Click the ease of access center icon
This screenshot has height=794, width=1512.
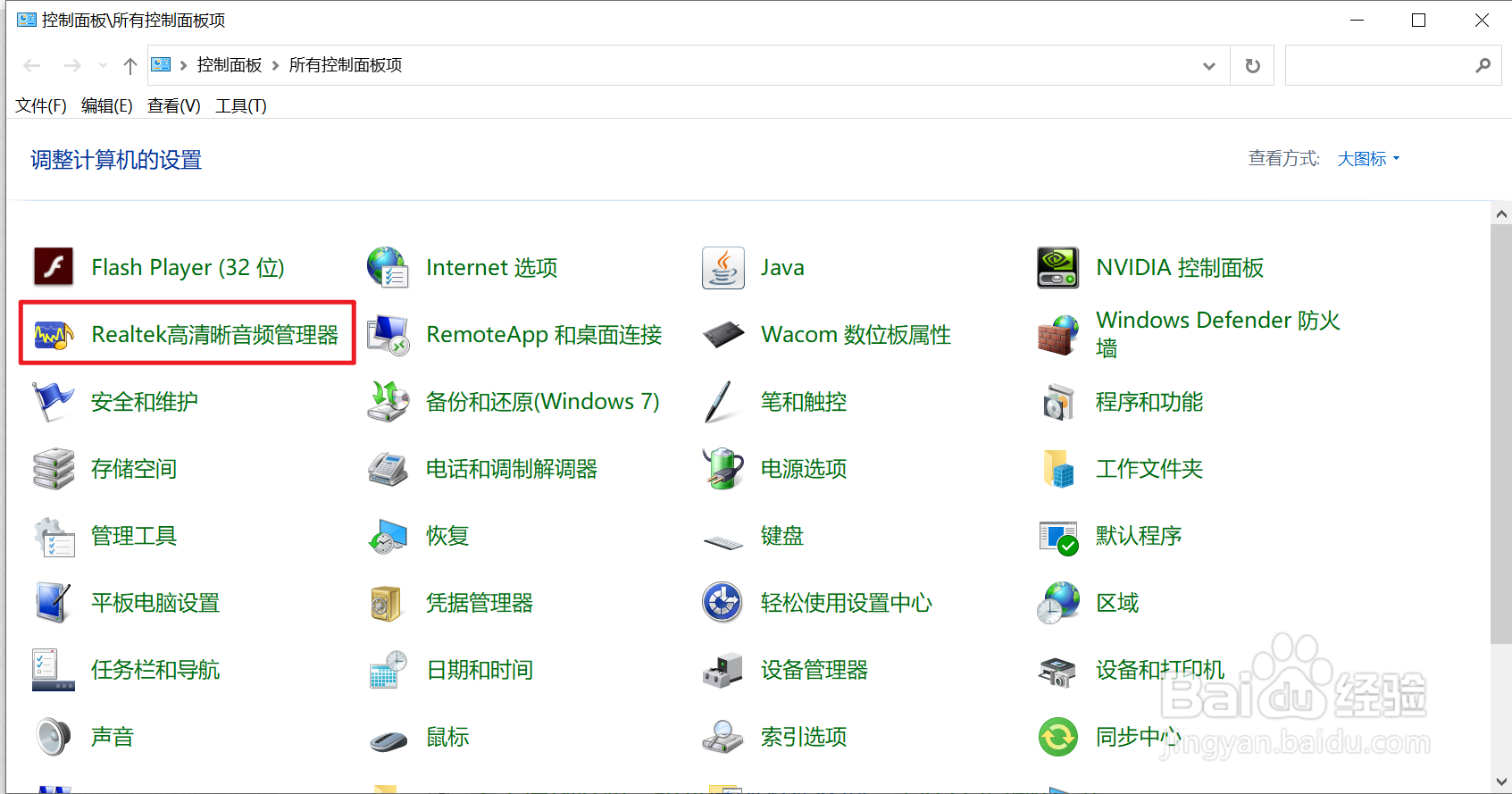click(x=723, y=603)
